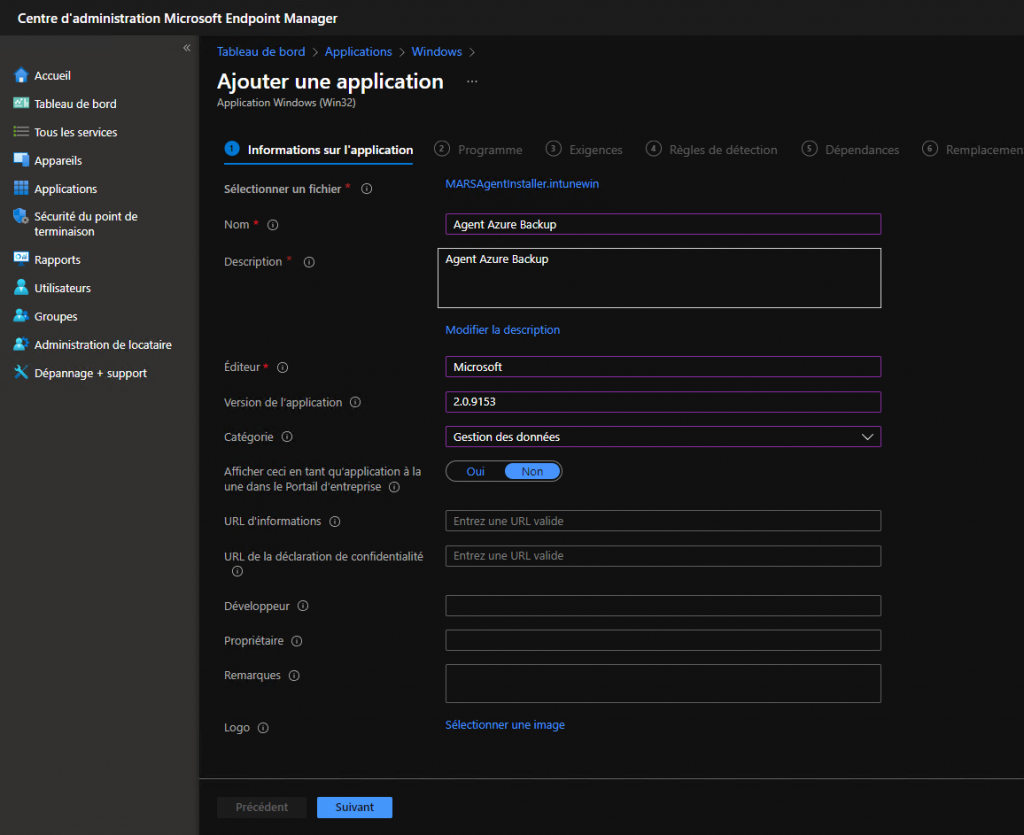Click the Description text box

pos(659,277)
